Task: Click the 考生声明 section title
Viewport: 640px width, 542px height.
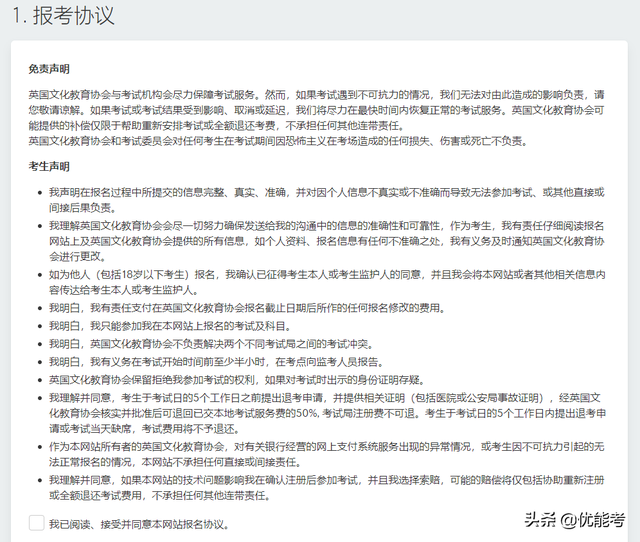Action: pyautogui.click(x=49, y=167)
